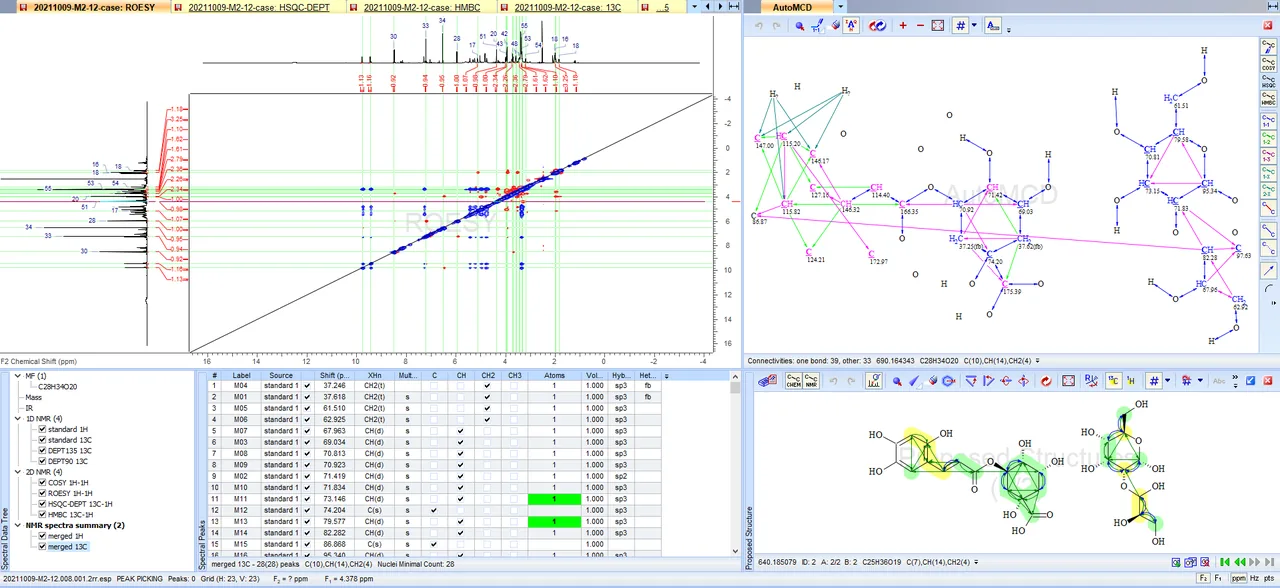Image resolution: width=1280 pixels, height=588 pixels.
Task: Click the eraser tool in AutoMCD toolbar
Action: [x=835, y=26]
